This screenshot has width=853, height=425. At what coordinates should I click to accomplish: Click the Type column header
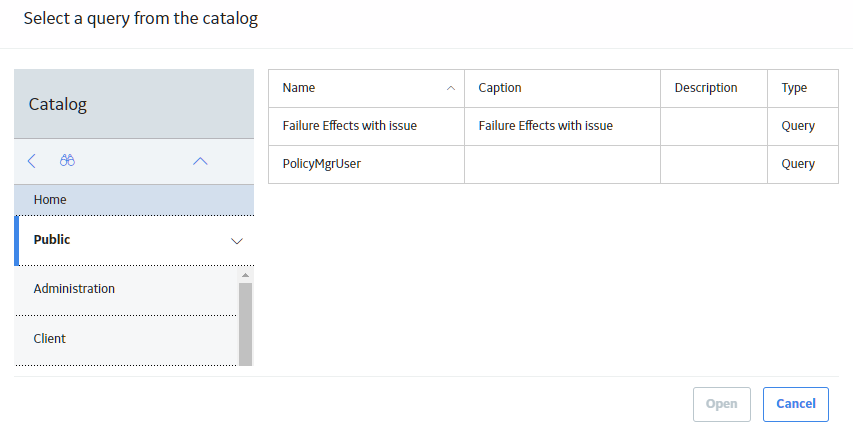pyautogui.click(x=803, y=88)
